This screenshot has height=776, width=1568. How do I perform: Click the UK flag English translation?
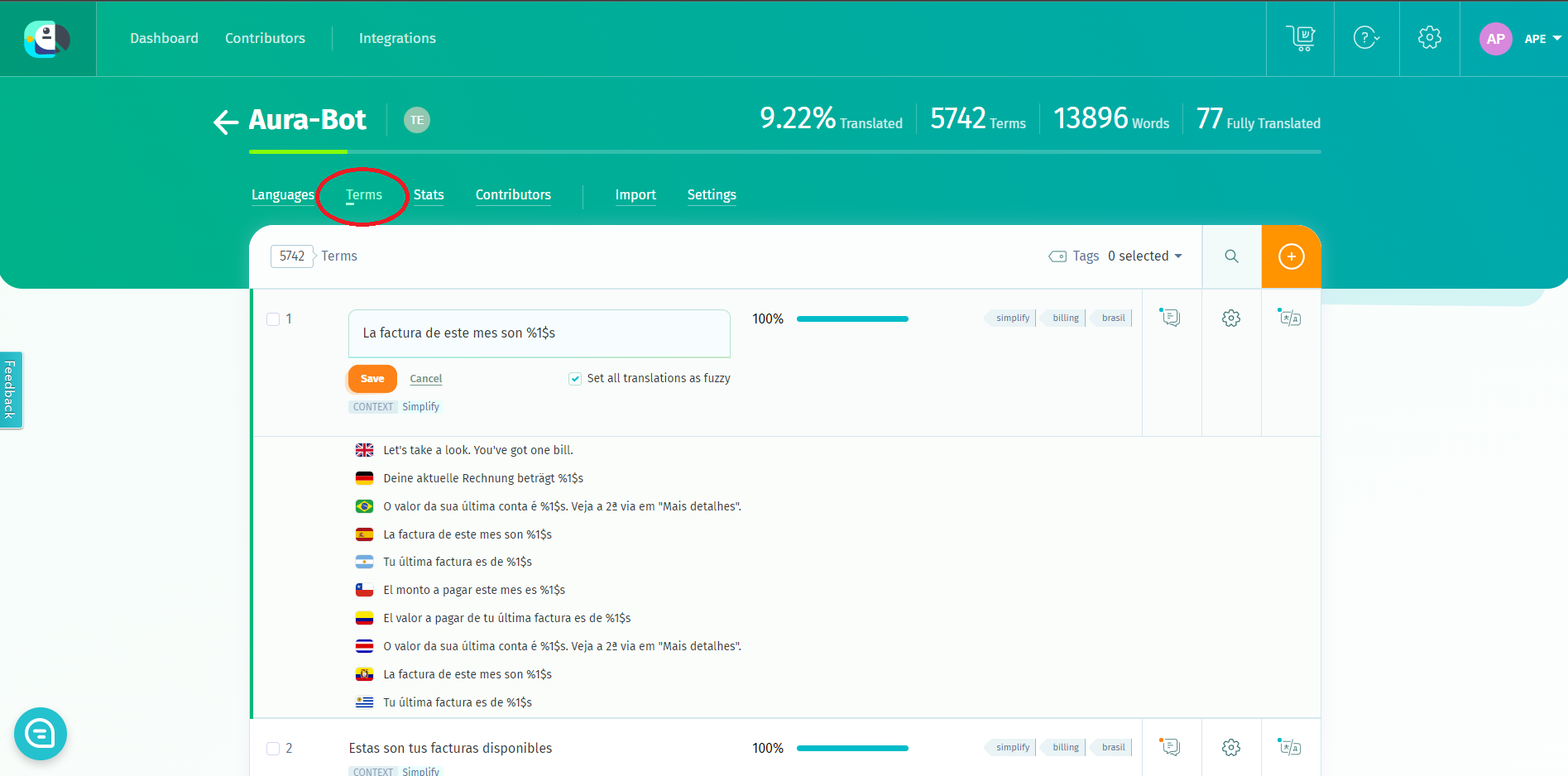(364, 450)
